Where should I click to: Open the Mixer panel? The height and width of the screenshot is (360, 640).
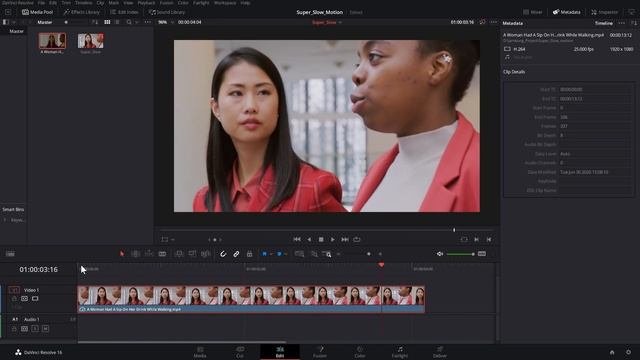point(533,12)
